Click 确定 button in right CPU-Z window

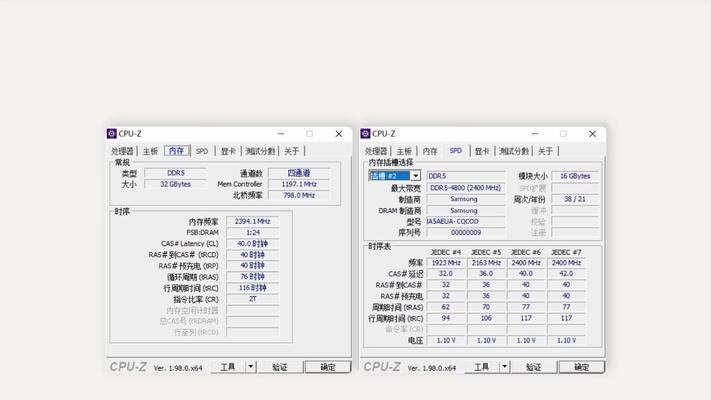[x=582, y=367]
